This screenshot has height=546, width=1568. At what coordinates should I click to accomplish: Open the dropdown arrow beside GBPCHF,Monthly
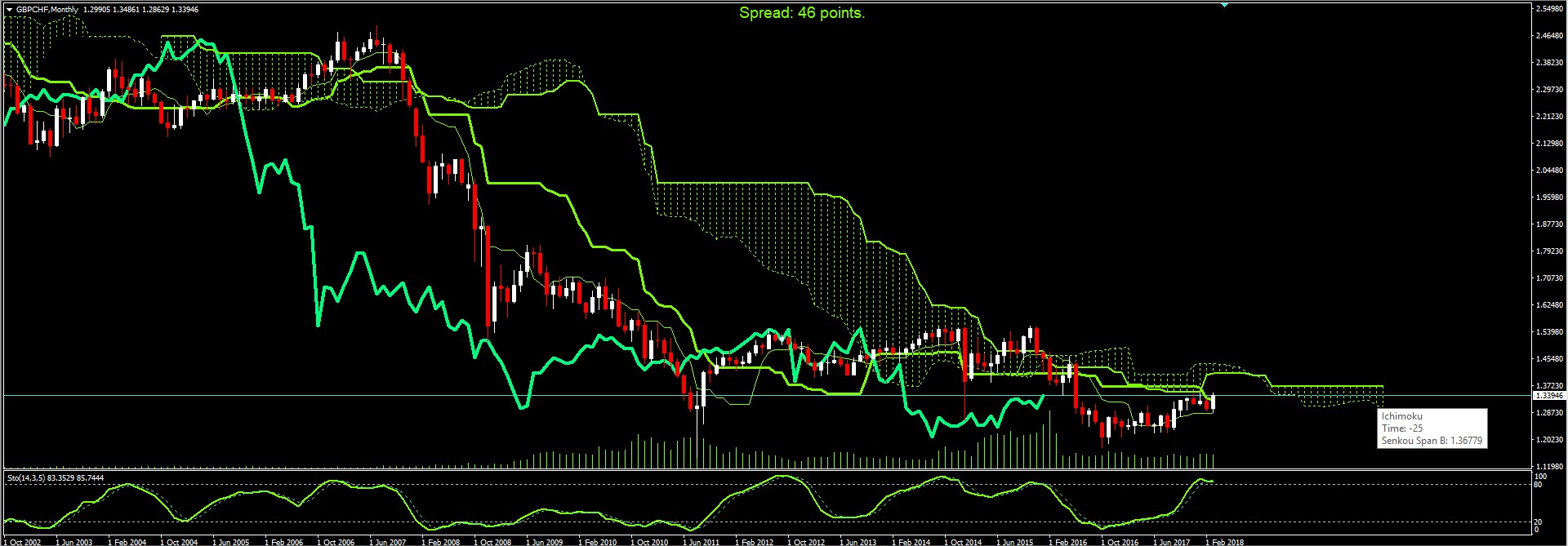click(x=9, y=10)
